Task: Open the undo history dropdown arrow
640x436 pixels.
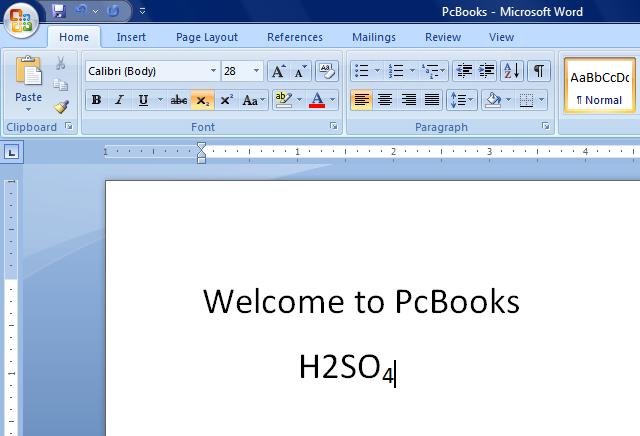Action: (x=96, y=11)
